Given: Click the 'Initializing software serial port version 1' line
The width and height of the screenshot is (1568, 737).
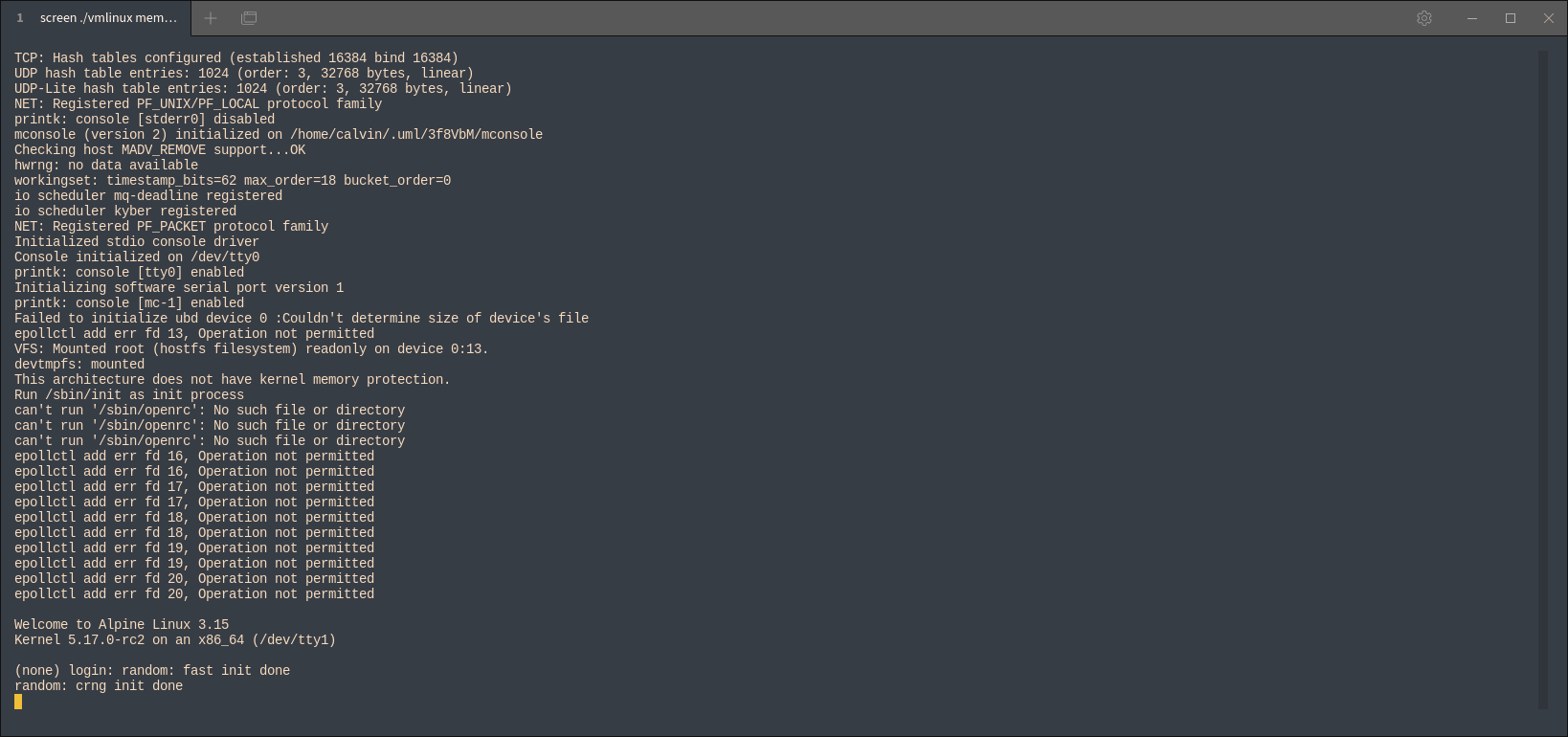Looking at the screenshot, I should coord(179,287).
